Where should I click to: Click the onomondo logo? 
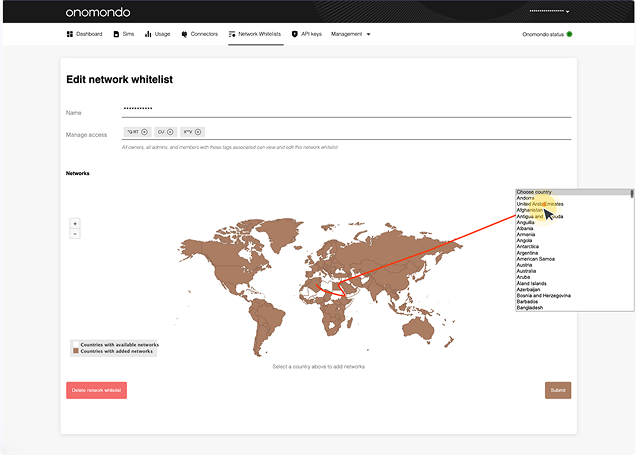pyautogui.click(x=98, y=12)
